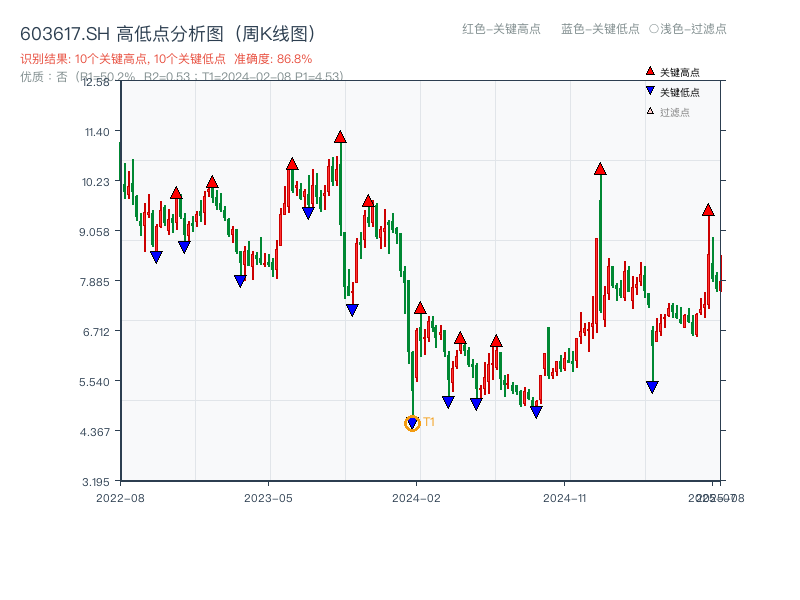Select the red triangle above the 2024-11 spike
This screenshot has height=600, width=800.
[x=600, y=171]
